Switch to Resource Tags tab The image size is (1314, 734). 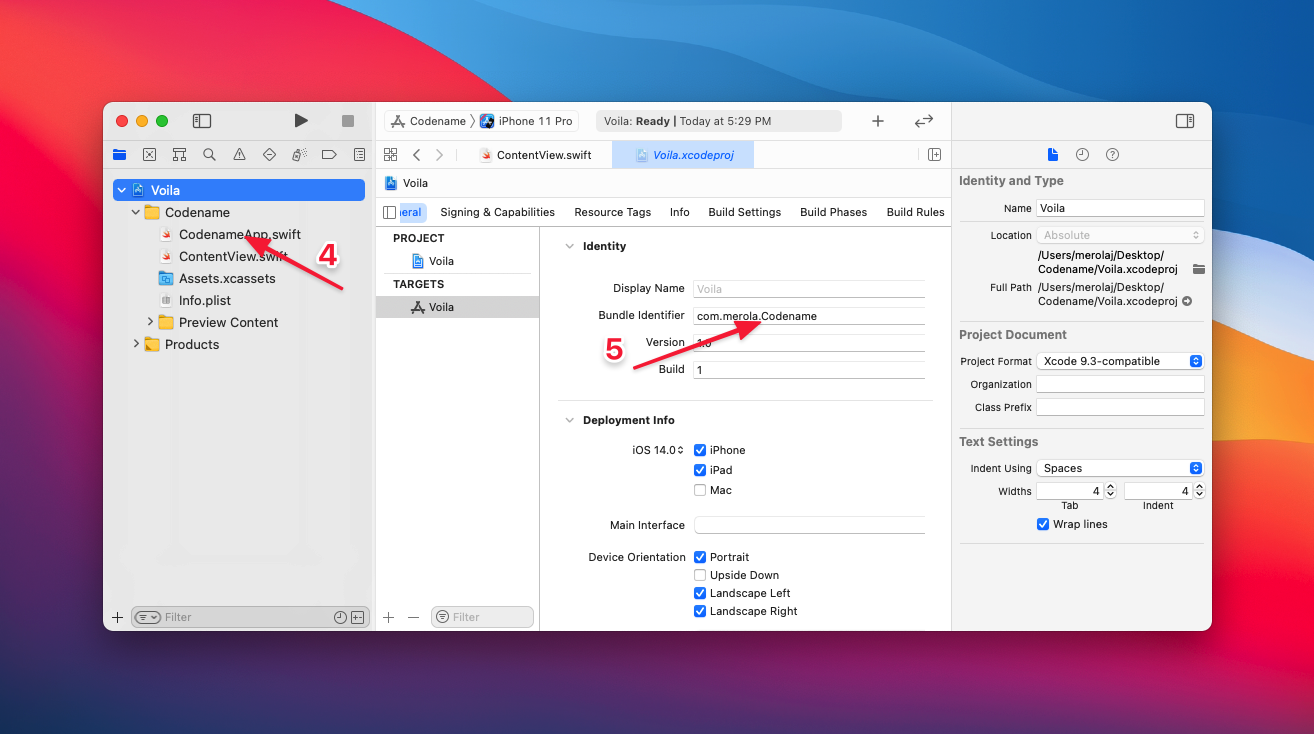612,212
